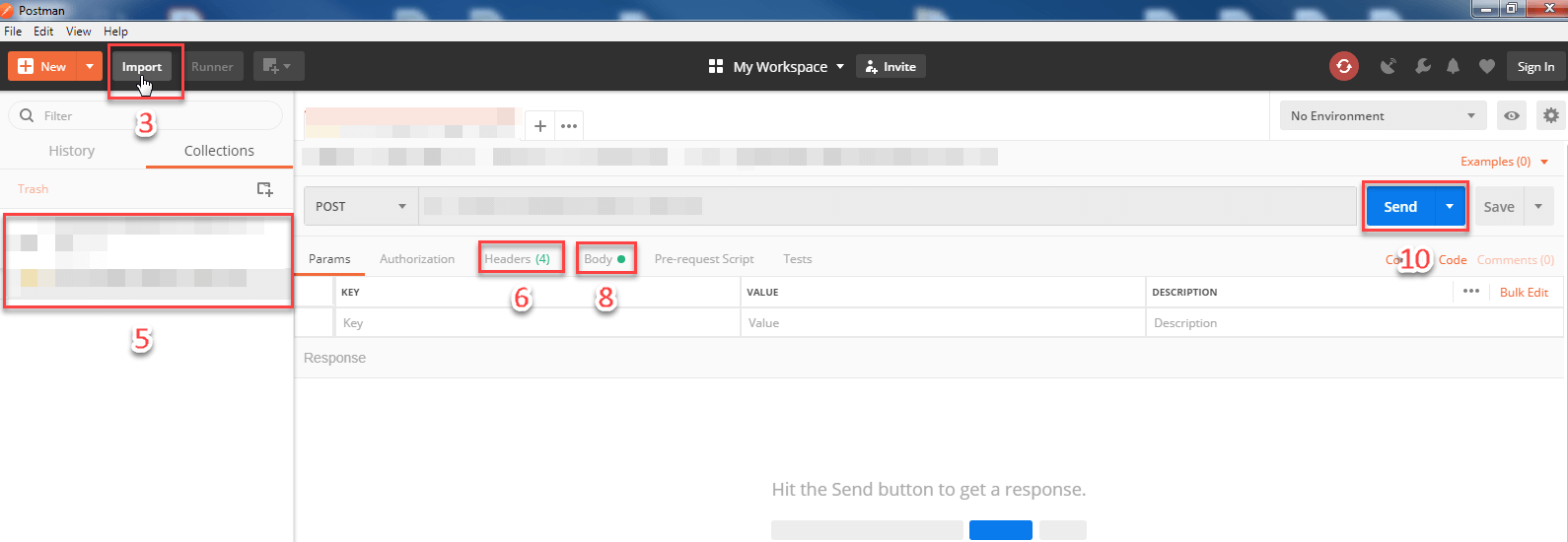Image resolution: width=1568 pixels, height=542 pixels.
Task: Click the heart icon in header
Action: point(1487,66)
